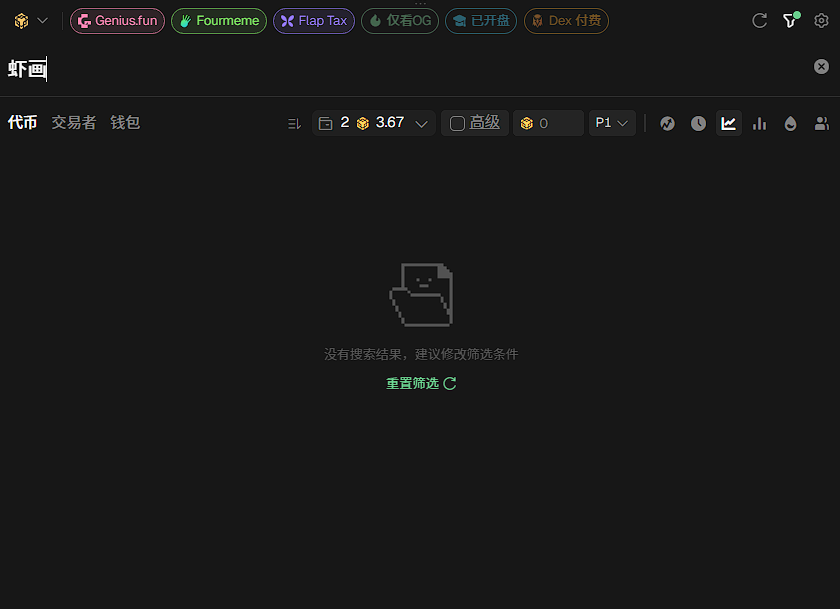Screen dimensions: 840x609
Task: Open the BNB chain selector dropdown
Action: (31, 21)
